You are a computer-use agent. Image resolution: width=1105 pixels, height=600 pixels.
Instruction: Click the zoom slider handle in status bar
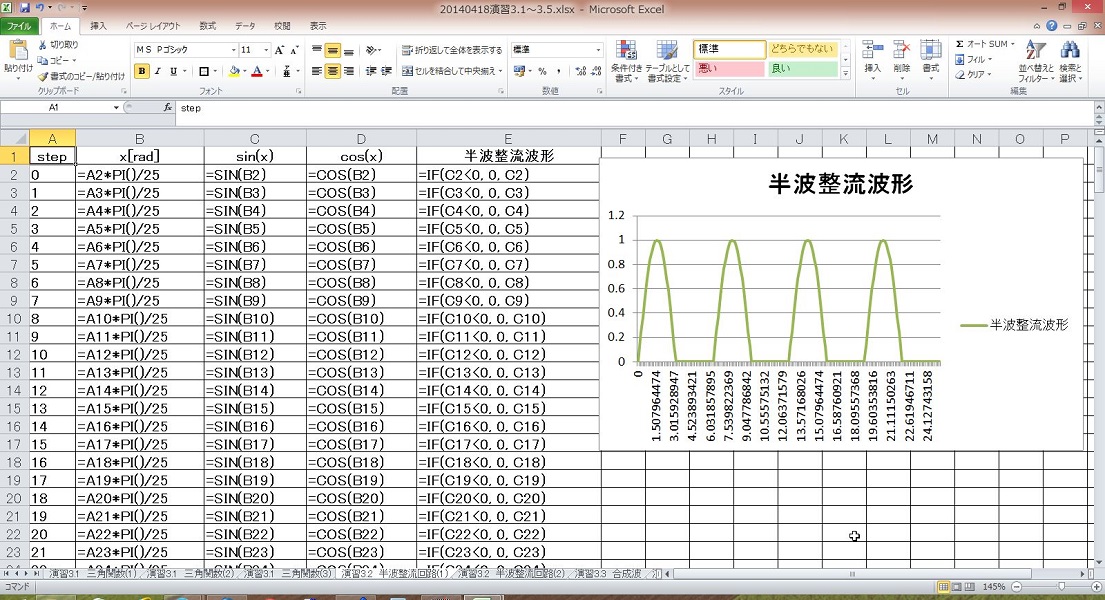[1061, 587]
